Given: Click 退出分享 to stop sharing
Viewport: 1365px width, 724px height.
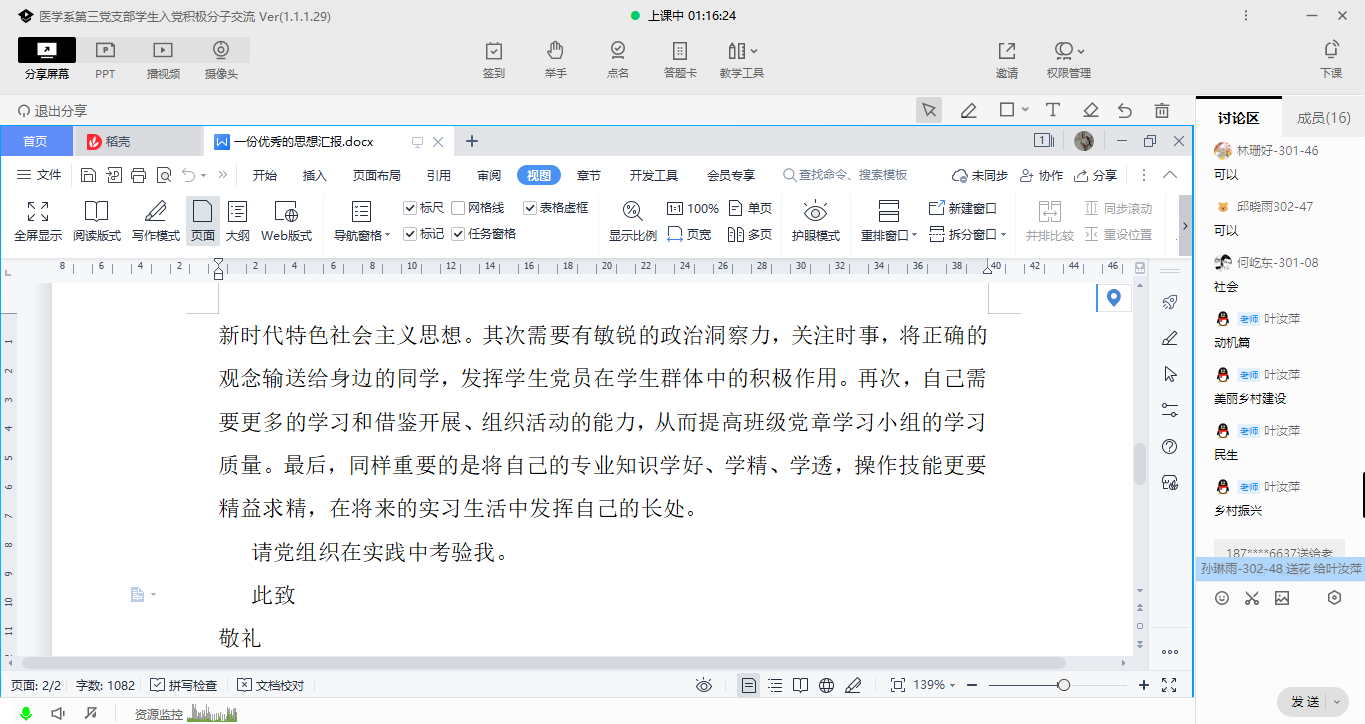Looking at the screenshot, I should click(x=53, y=111).
